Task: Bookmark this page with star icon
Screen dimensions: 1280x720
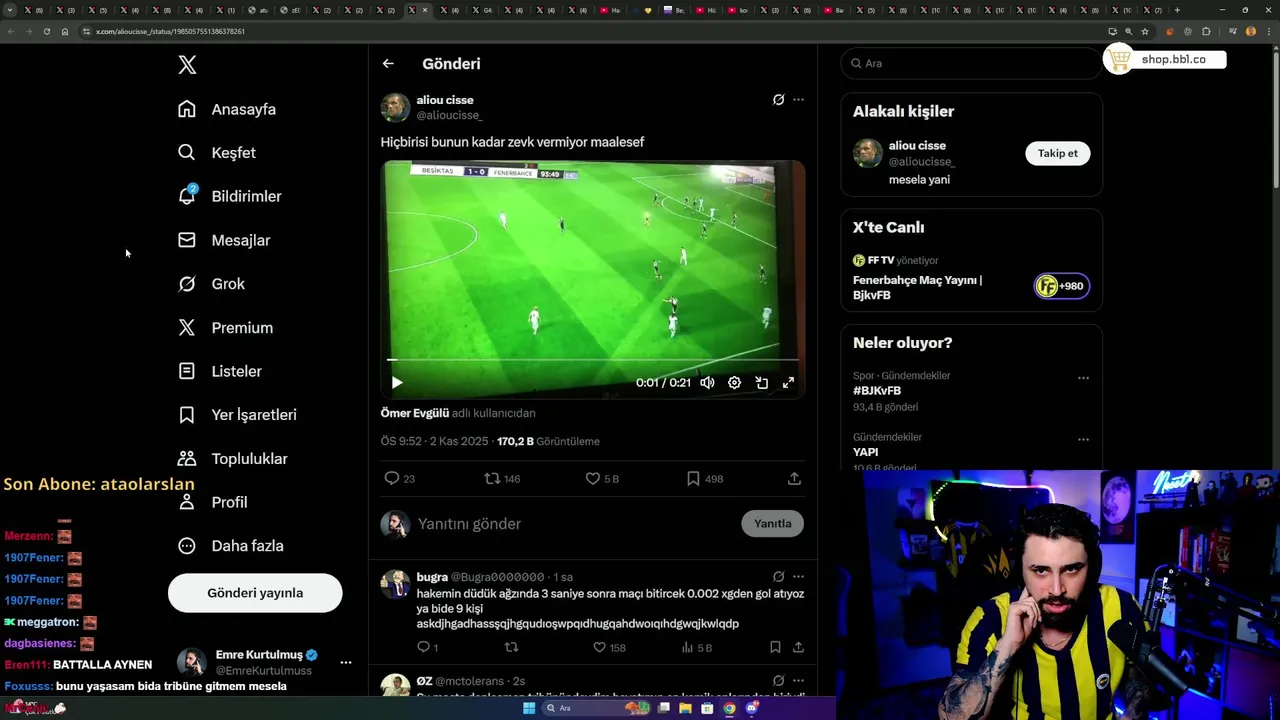Action: (1145, 31)
